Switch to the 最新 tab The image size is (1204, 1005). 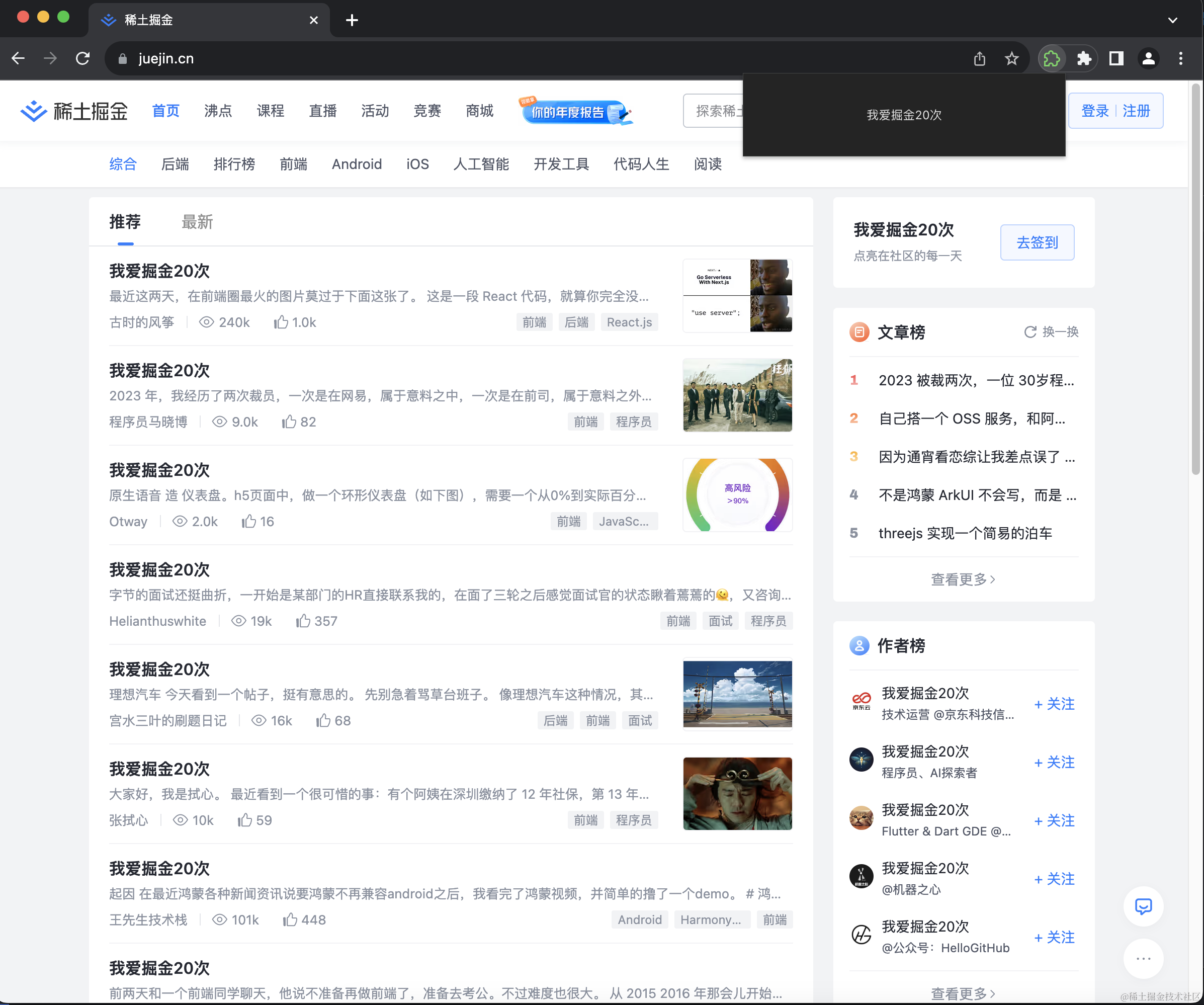click(197, 222)
